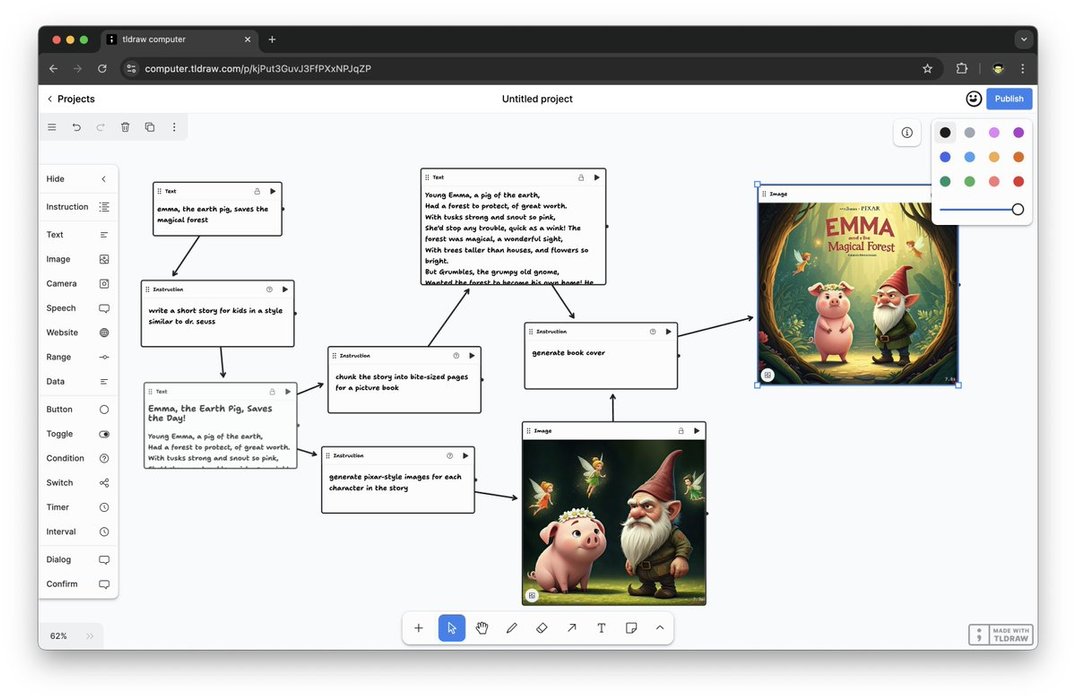The image size is (1076, 700).
Task: Click the redo arrow icon
Action: coord(101,127)
